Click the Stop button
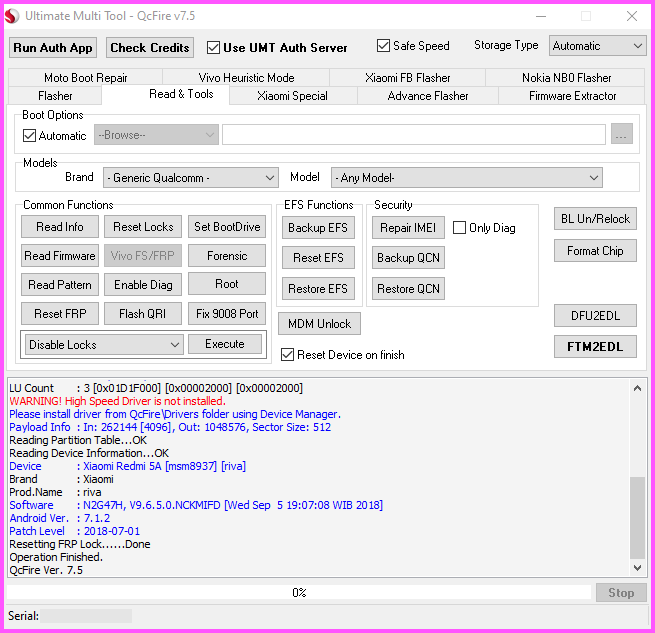This screenshot has width=655, height=633. pos(621,592)
